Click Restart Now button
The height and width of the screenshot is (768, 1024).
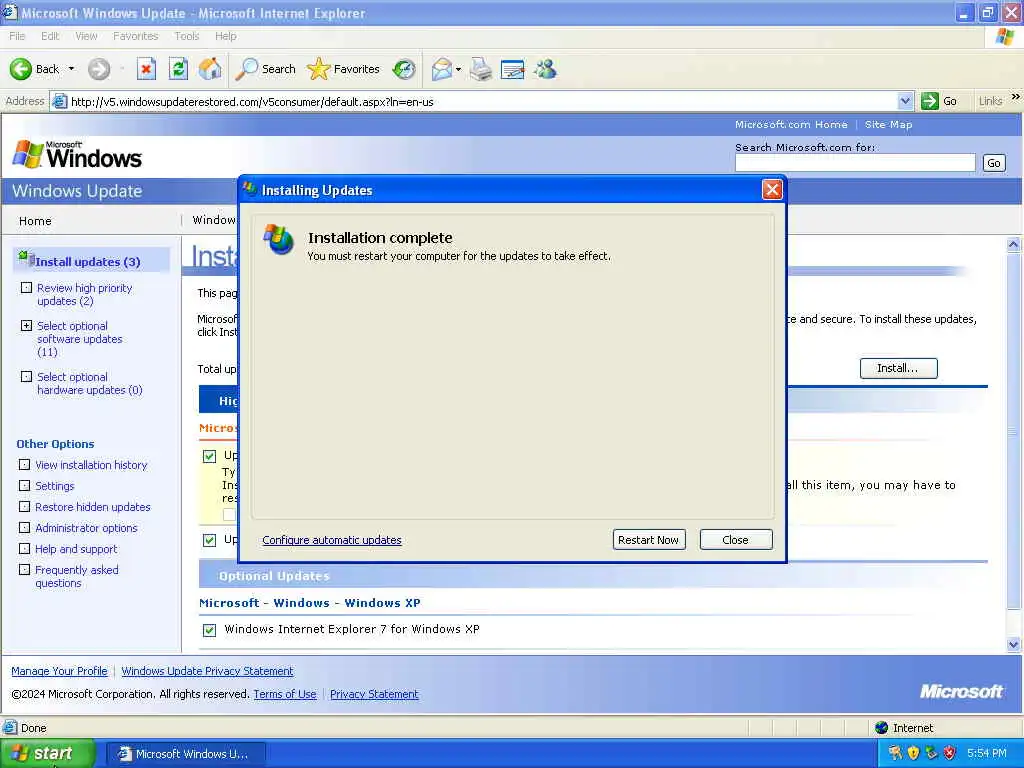click(649, 539)
